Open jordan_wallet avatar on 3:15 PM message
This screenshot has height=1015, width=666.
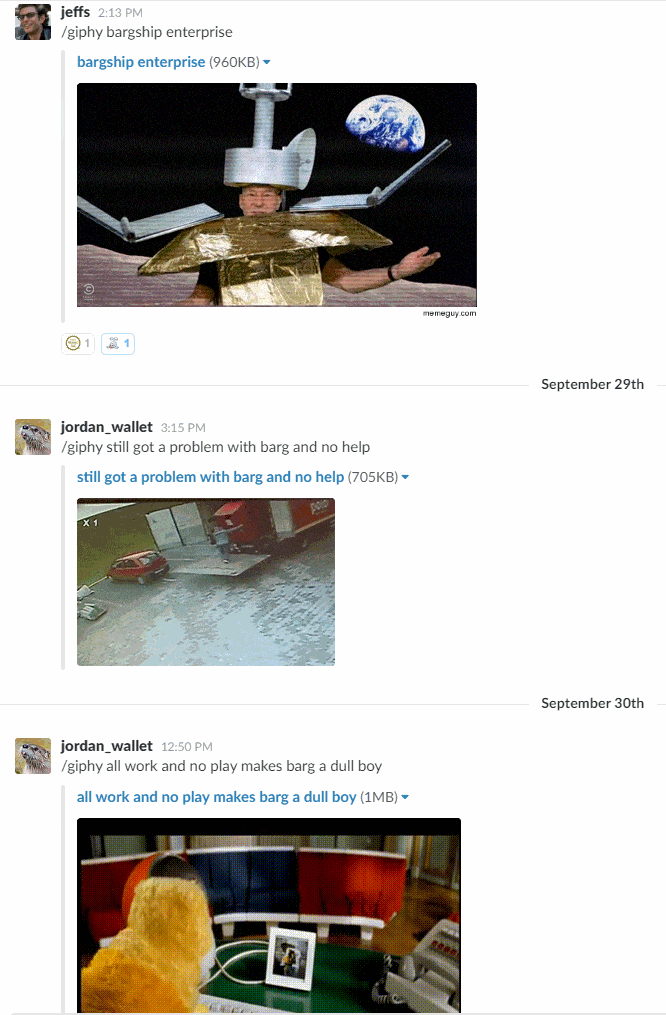point(33,436)
